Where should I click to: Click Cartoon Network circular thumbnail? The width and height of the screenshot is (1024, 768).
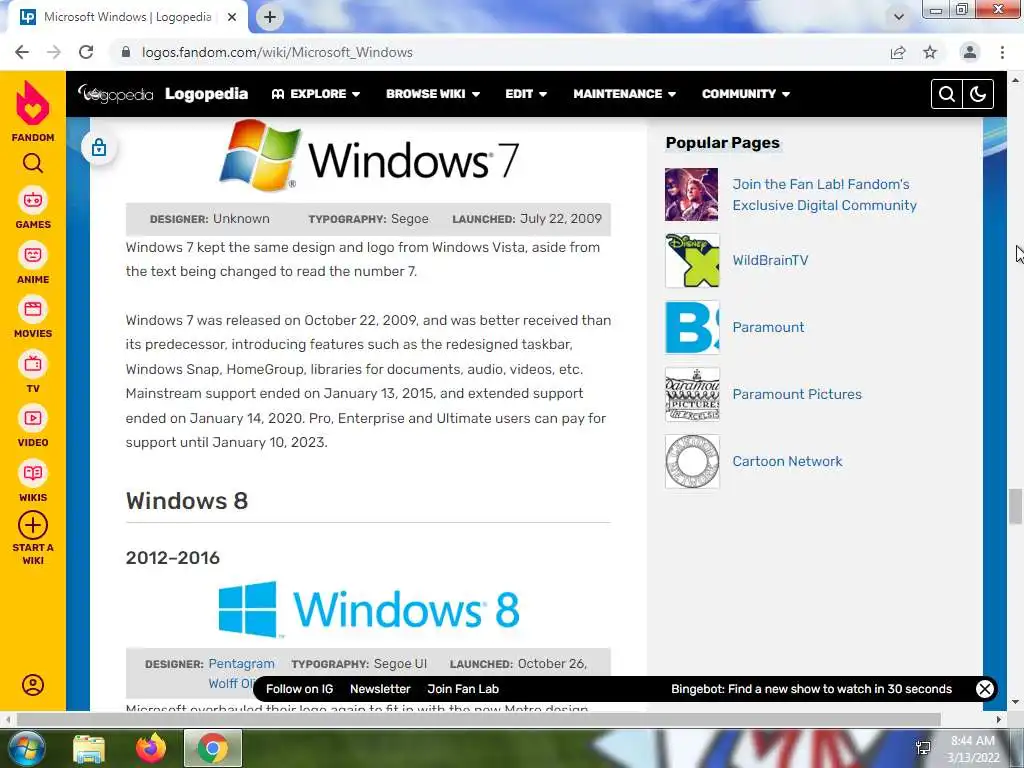click(692, 461)
